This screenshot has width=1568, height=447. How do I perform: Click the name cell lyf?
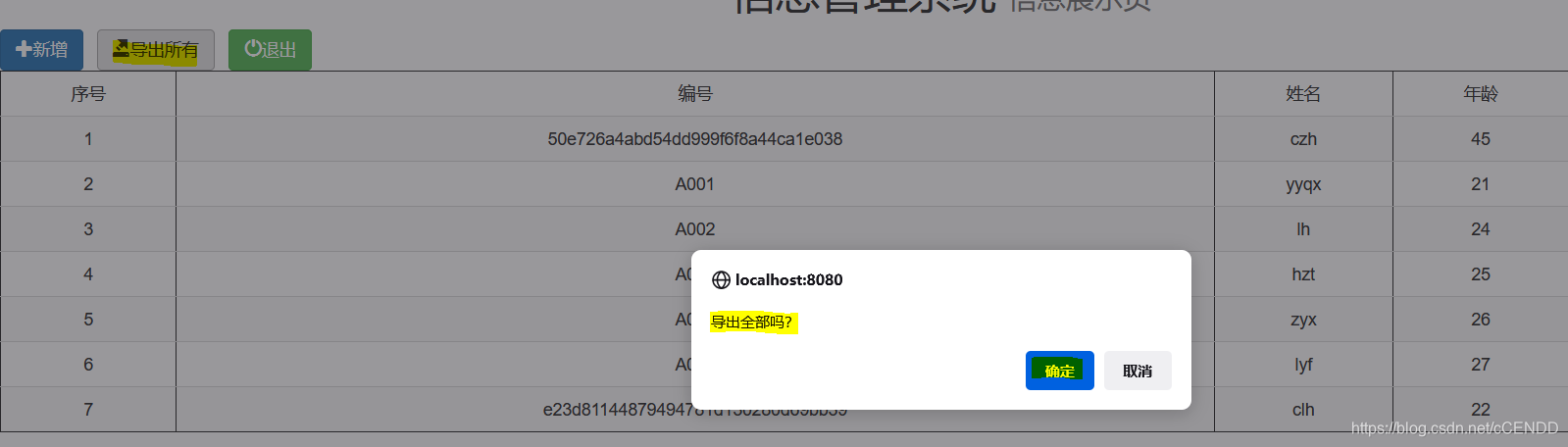coord(1303,365)
